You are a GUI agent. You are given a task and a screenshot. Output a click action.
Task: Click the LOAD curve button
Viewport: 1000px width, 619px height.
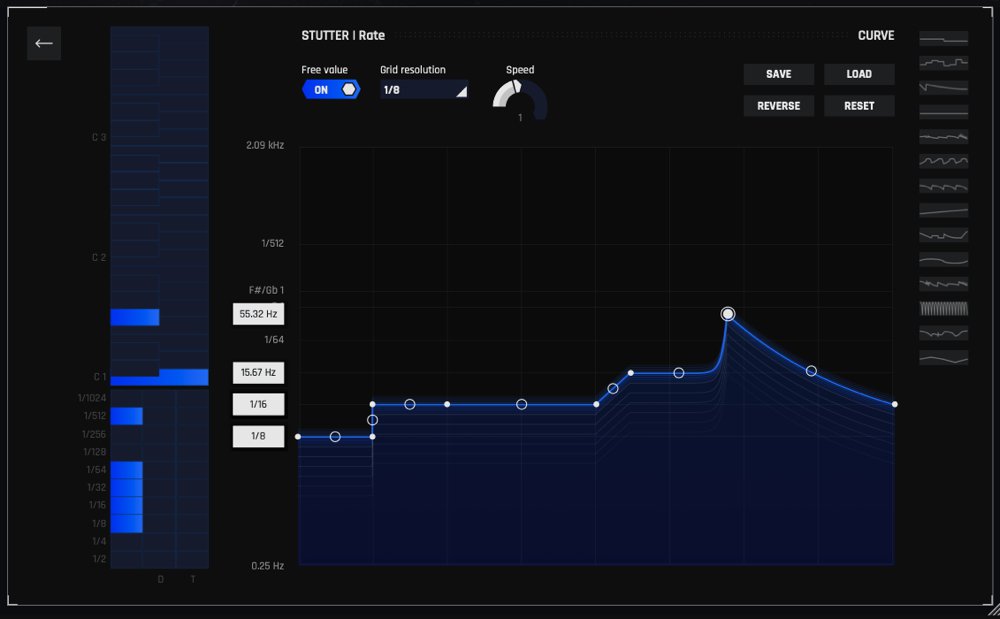859,74
